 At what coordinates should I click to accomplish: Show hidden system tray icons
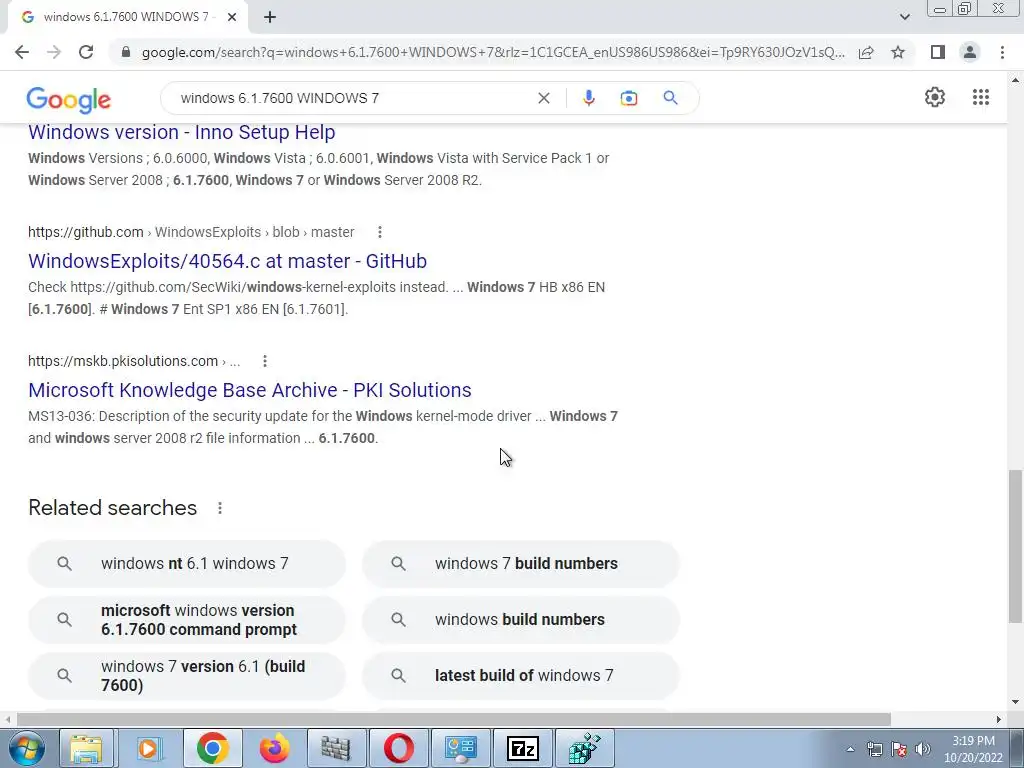(x=850, y=749)
